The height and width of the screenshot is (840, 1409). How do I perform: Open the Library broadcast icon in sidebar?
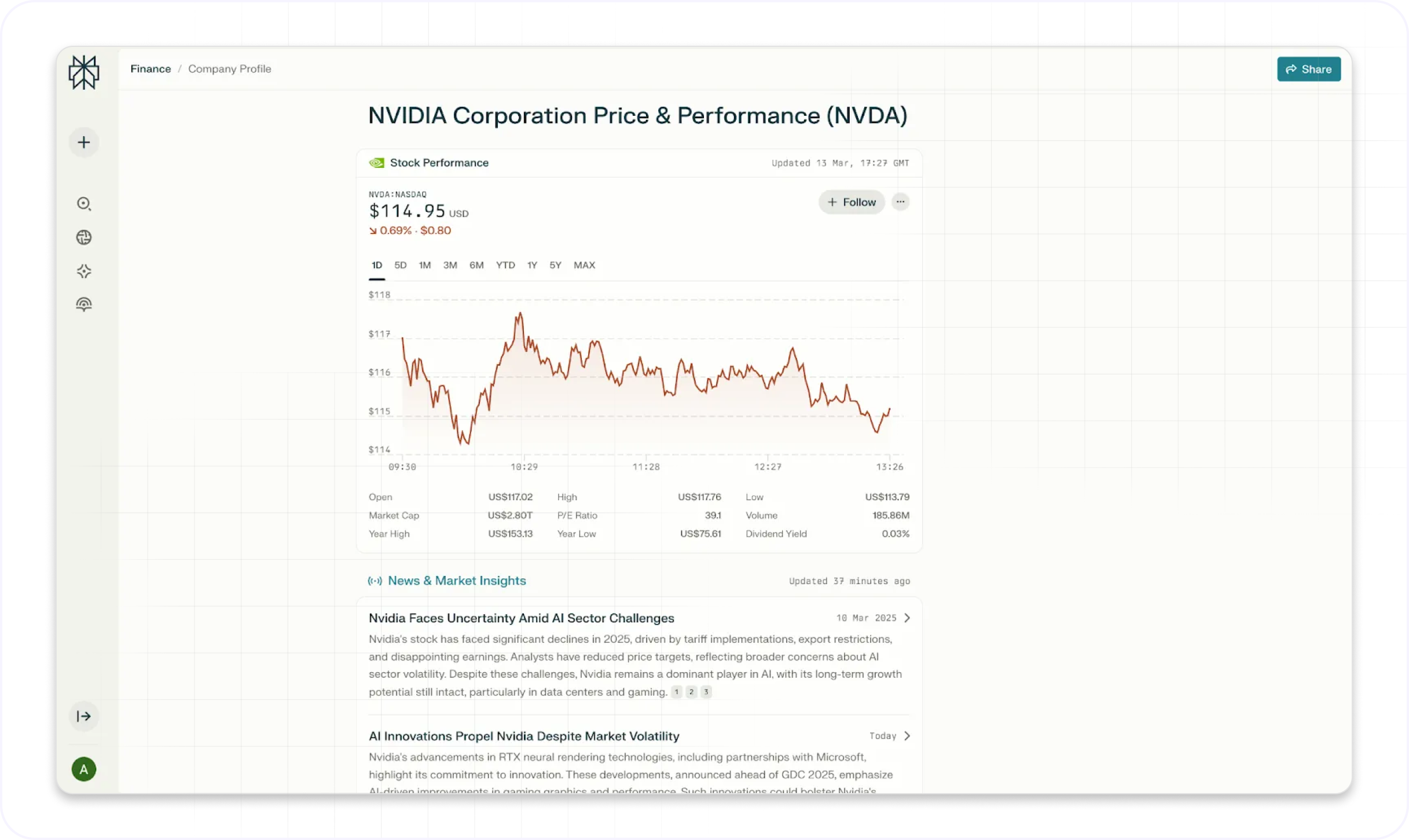(84, 305)
